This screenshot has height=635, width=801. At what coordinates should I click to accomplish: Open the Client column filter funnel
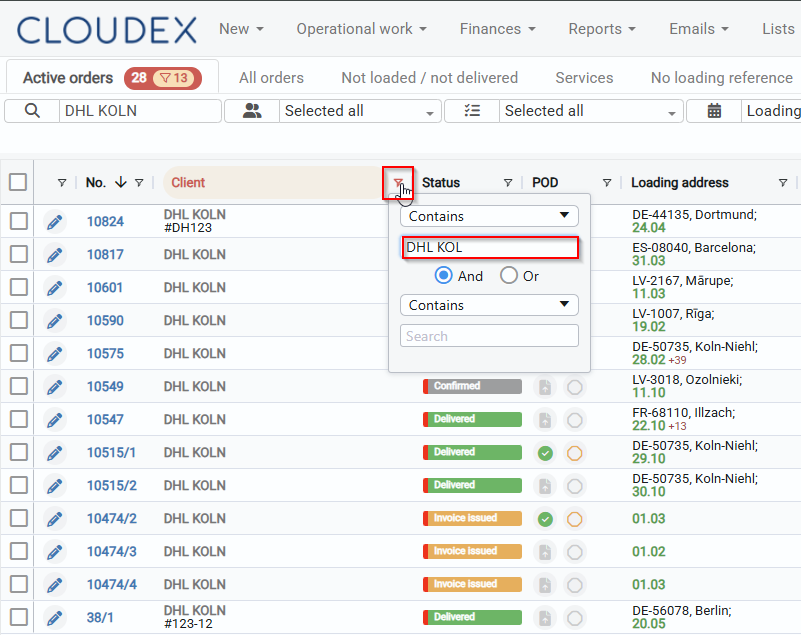point(398,183)
